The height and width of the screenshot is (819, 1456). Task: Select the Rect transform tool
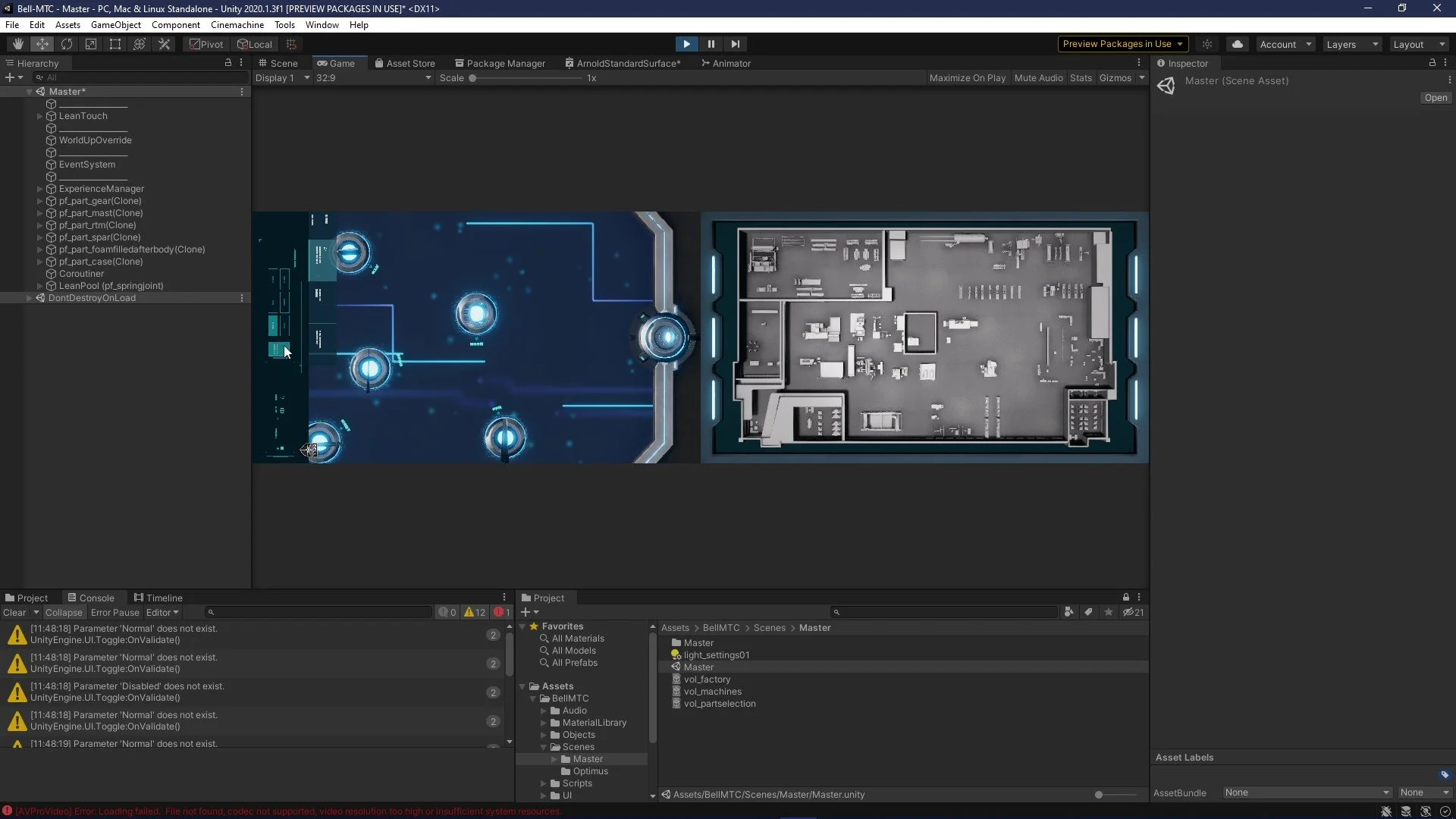(115, 44)
